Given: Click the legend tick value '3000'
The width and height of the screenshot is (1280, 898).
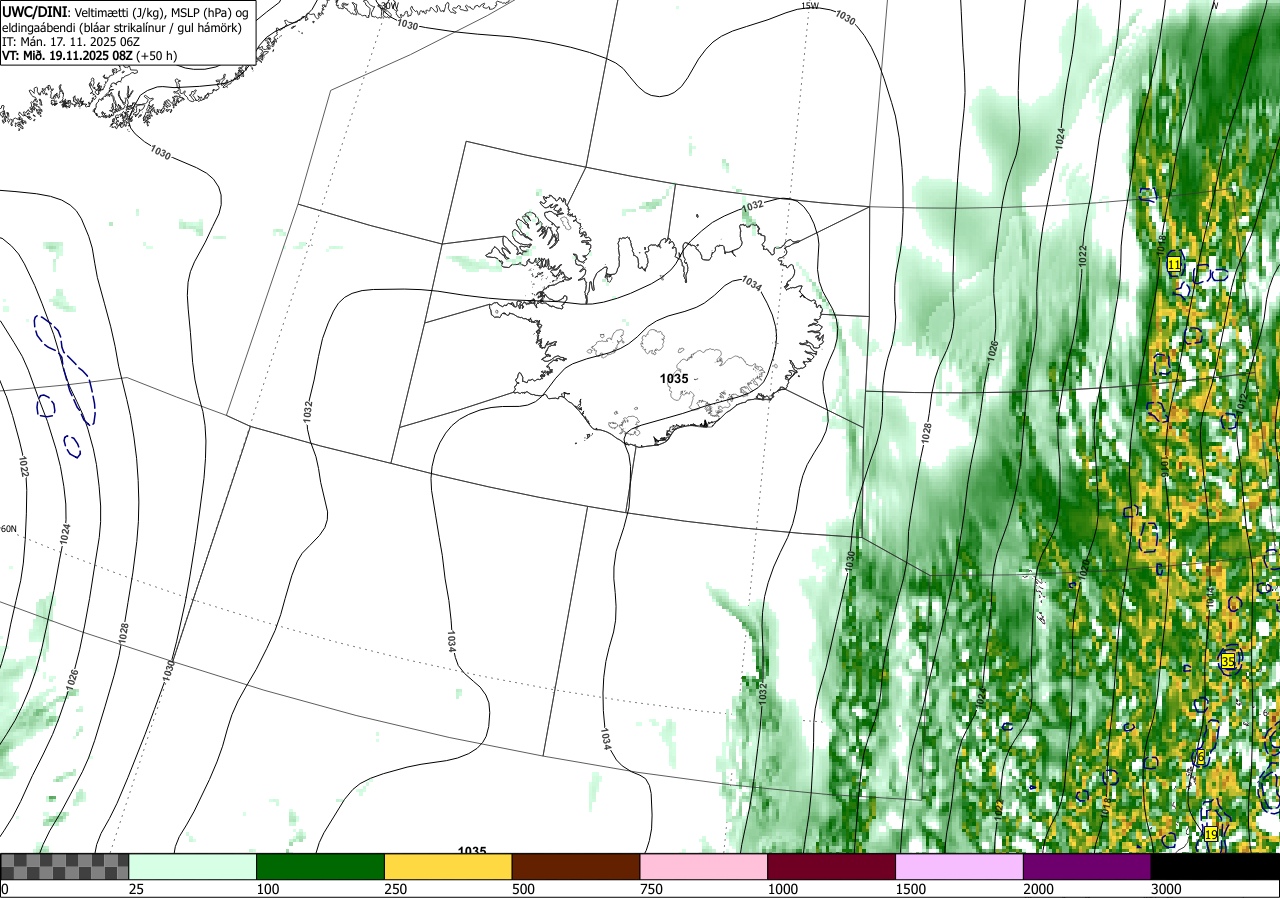Looking at the screenshot, I should tap(1166, 889).
